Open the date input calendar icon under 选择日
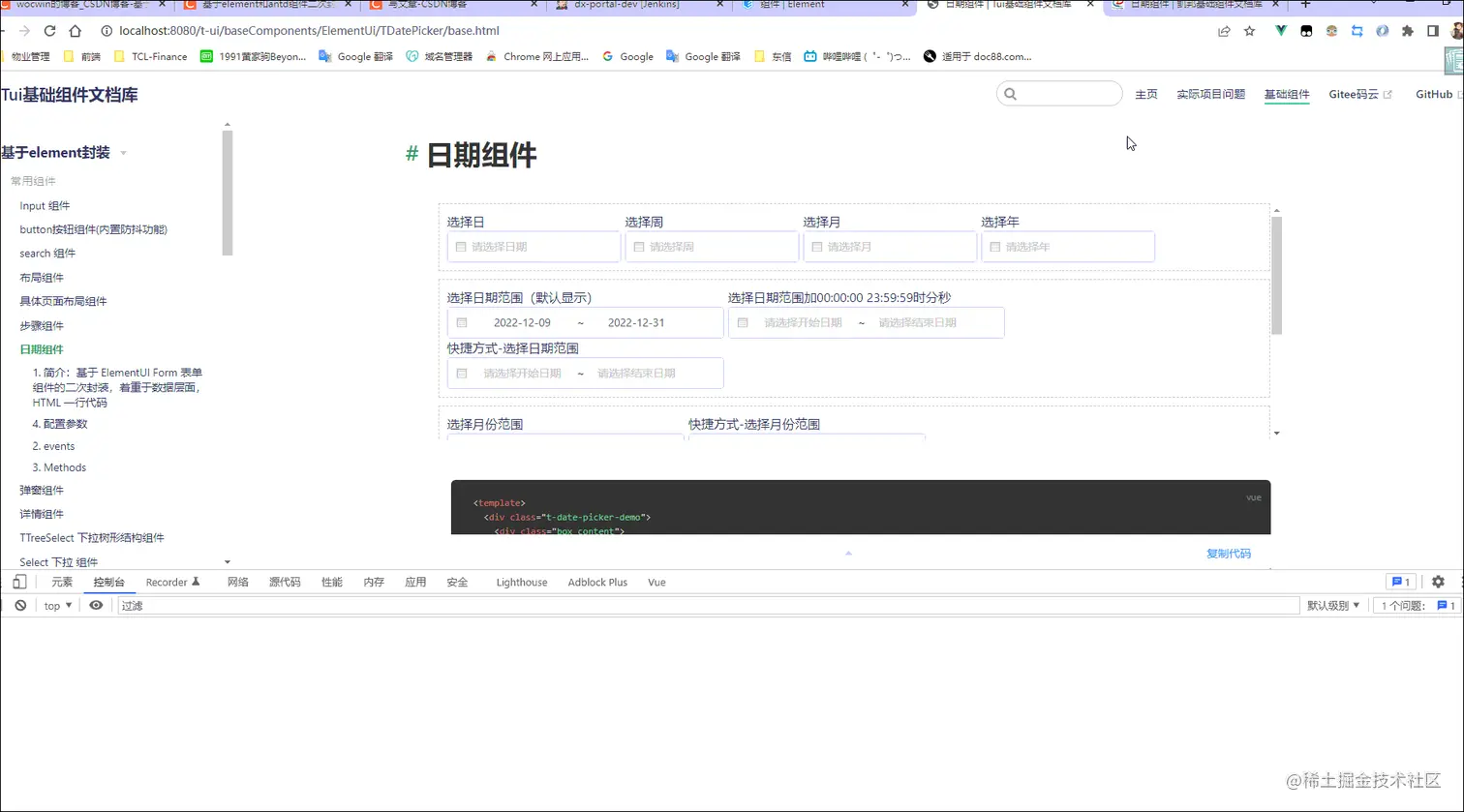This screenshot has width=1464, height=812. [x=461, y=247]
